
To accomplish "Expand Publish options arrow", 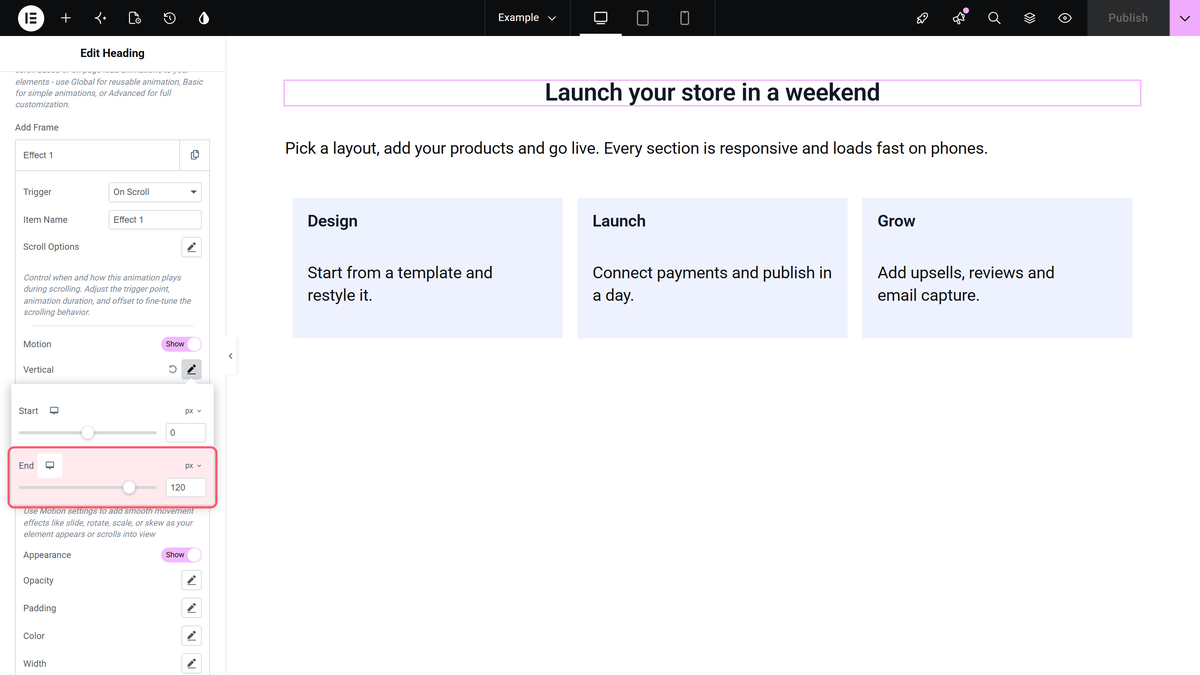I will 1184,18.
